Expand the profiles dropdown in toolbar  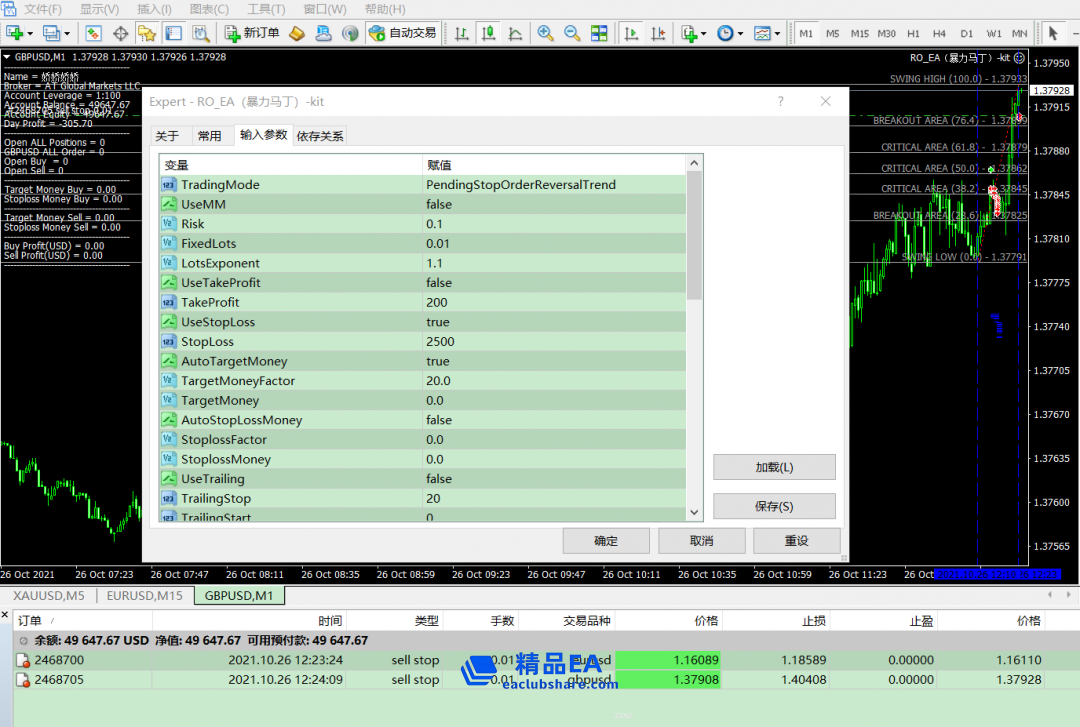pos(66,33)
